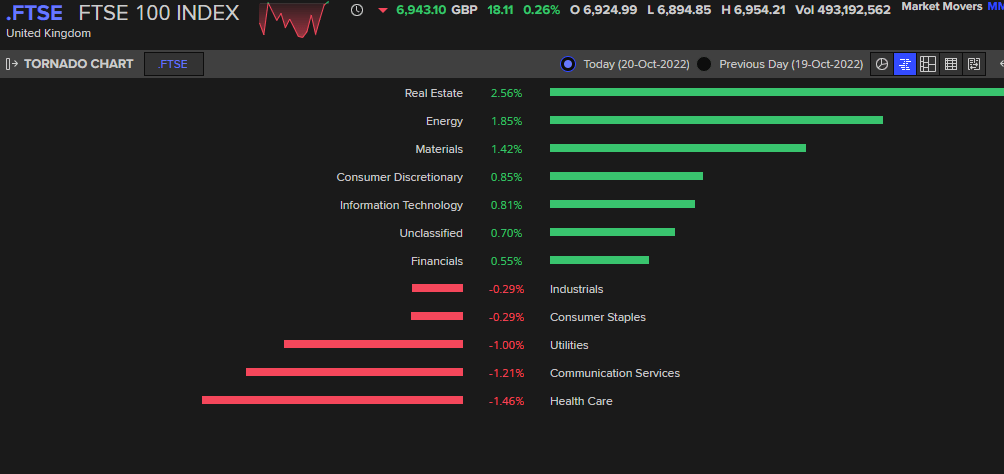Click the Energy sector label
The height and width of the screenshot is (474, 1004).
click(444, 121)
